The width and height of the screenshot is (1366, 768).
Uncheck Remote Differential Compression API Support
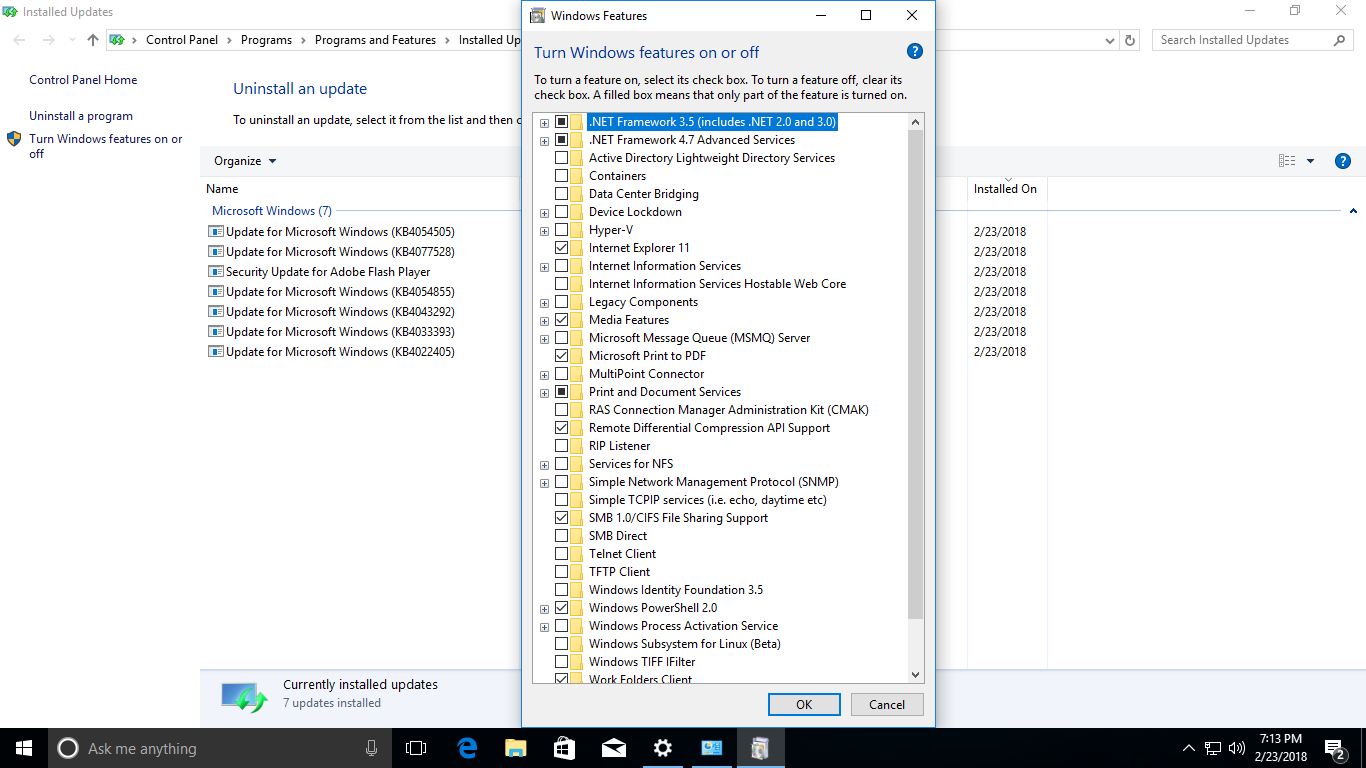(562, 428)
